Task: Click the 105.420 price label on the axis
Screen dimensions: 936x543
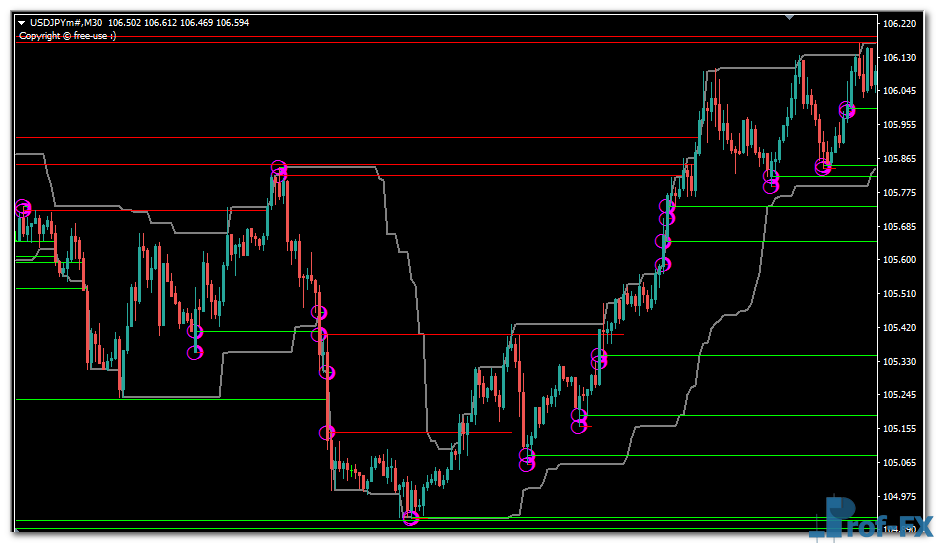Action: (901, 328)
